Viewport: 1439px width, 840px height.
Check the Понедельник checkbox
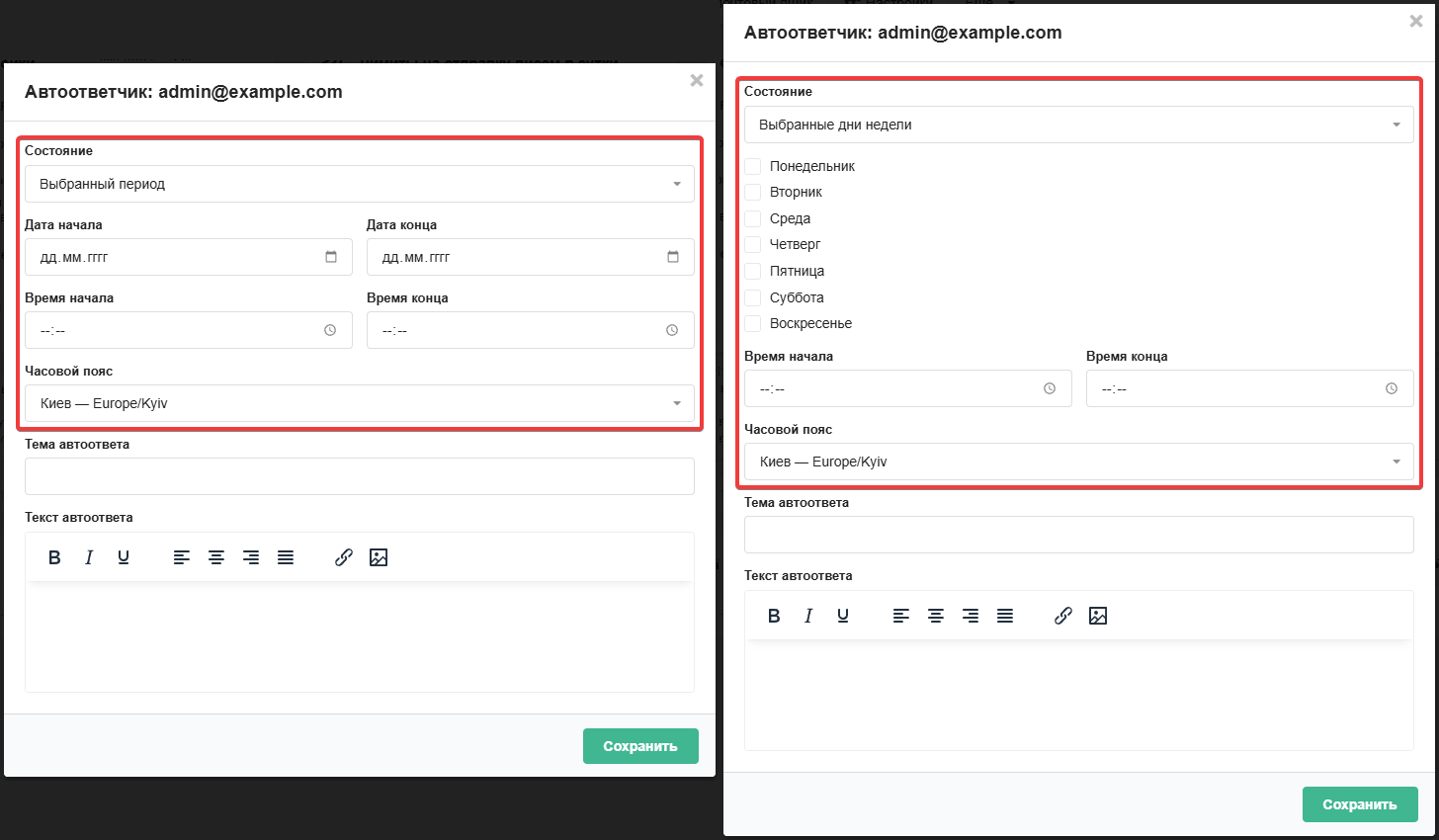753,166
